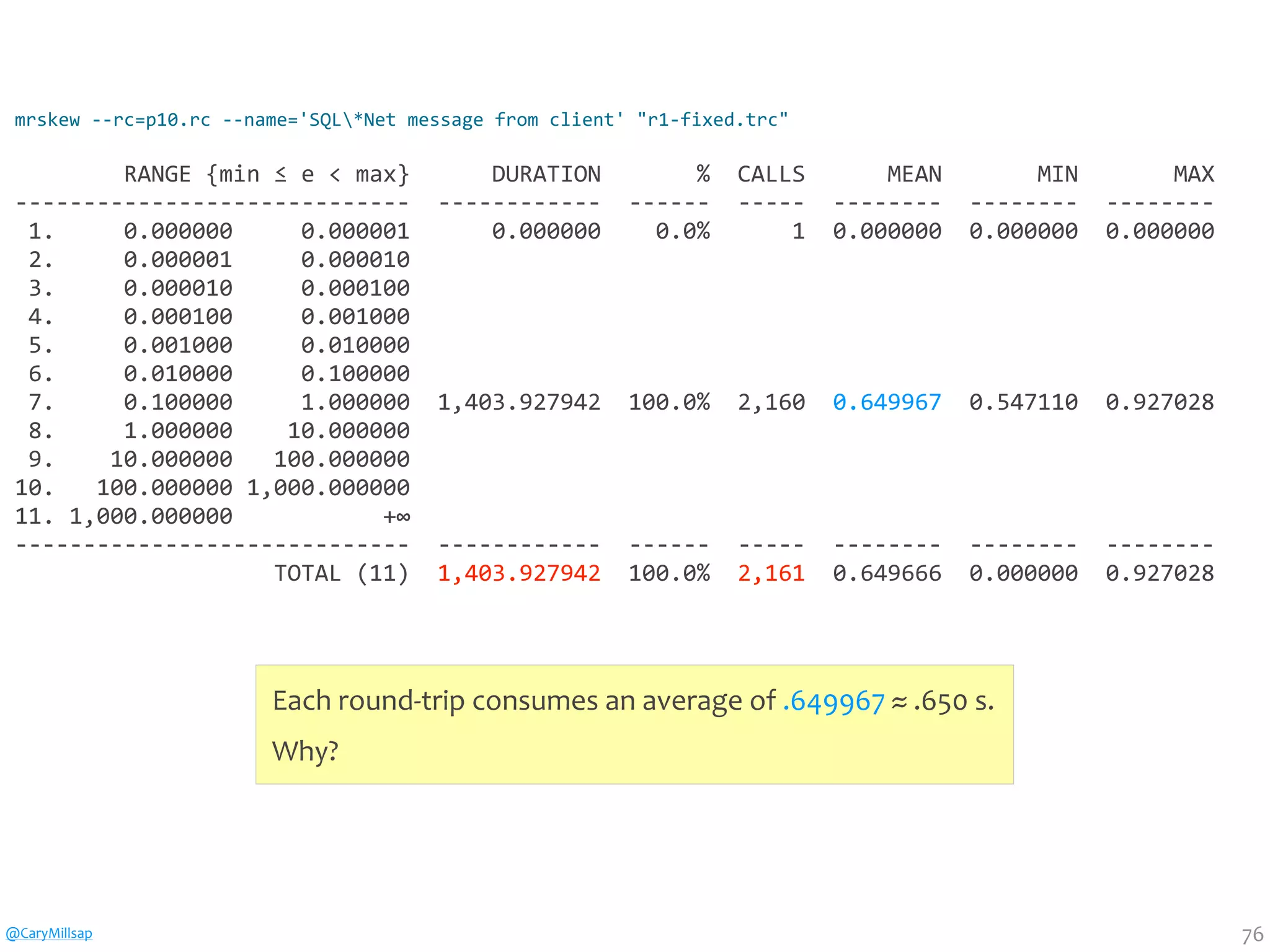Click the TOTAL (11) label
The image size is (1270, 952).
(342, 574)
